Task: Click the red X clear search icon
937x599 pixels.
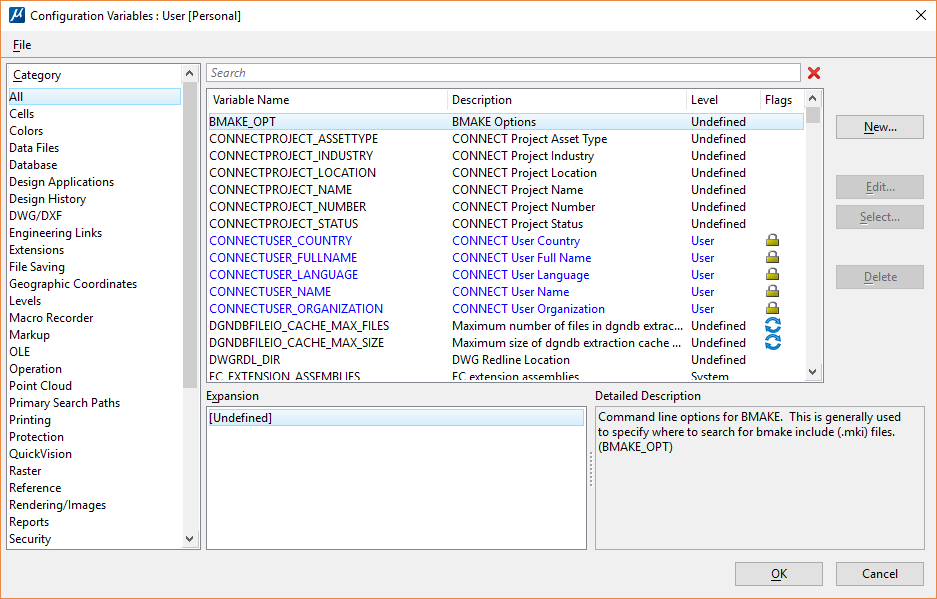Action: click(x=814, y=73)
